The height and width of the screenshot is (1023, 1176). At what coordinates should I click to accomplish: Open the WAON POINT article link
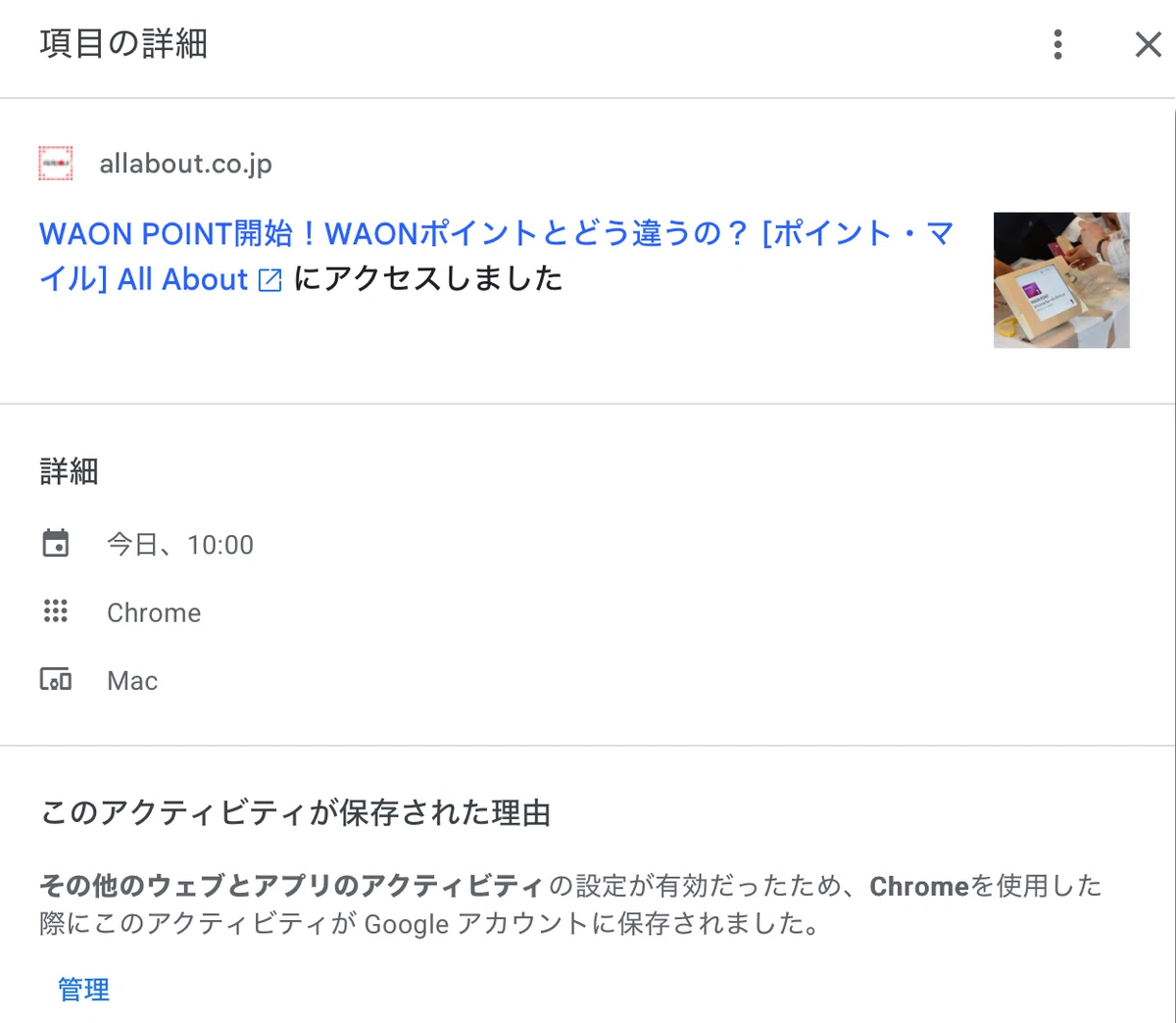click(496, 257)
